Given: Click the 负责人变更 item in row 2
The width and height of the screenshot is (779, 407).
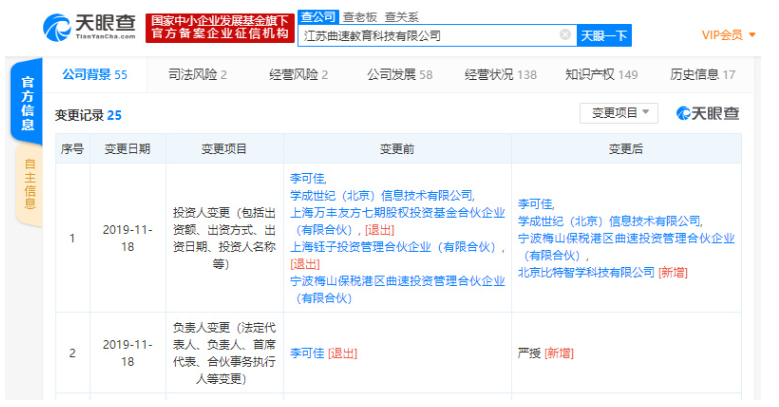Looking at the screenshot, I should 224,353.
